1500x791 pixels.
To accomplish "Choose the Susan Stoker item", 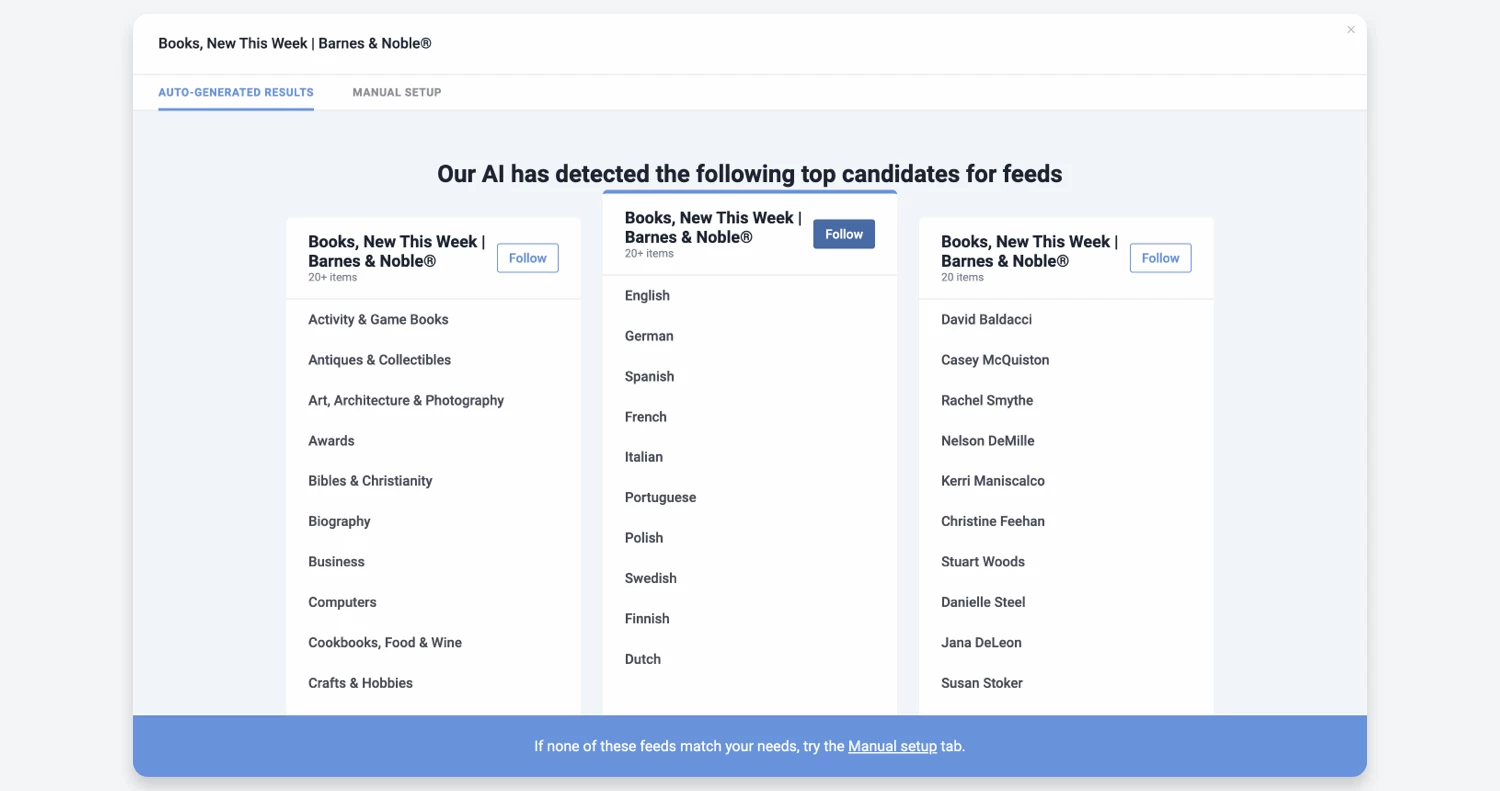I will tap(981, 683).
